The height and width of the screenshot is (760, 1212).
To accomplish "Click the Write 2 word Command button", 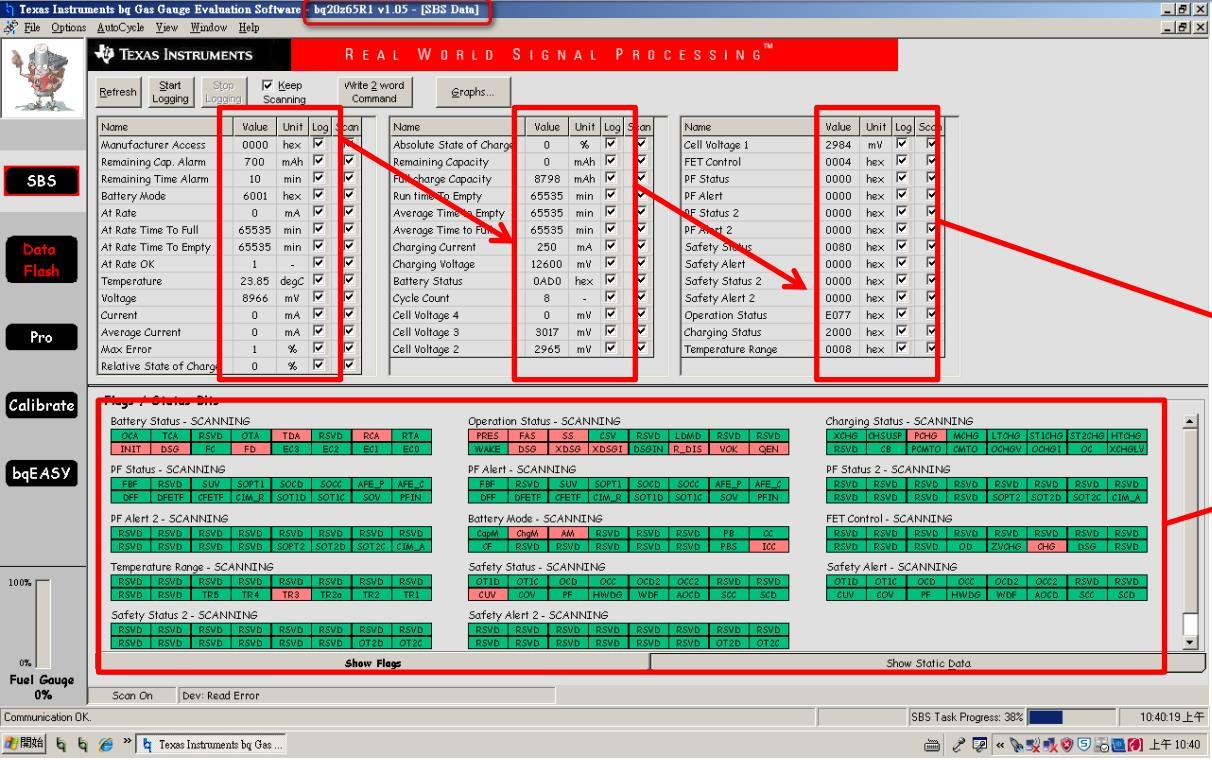I will 374,92.
